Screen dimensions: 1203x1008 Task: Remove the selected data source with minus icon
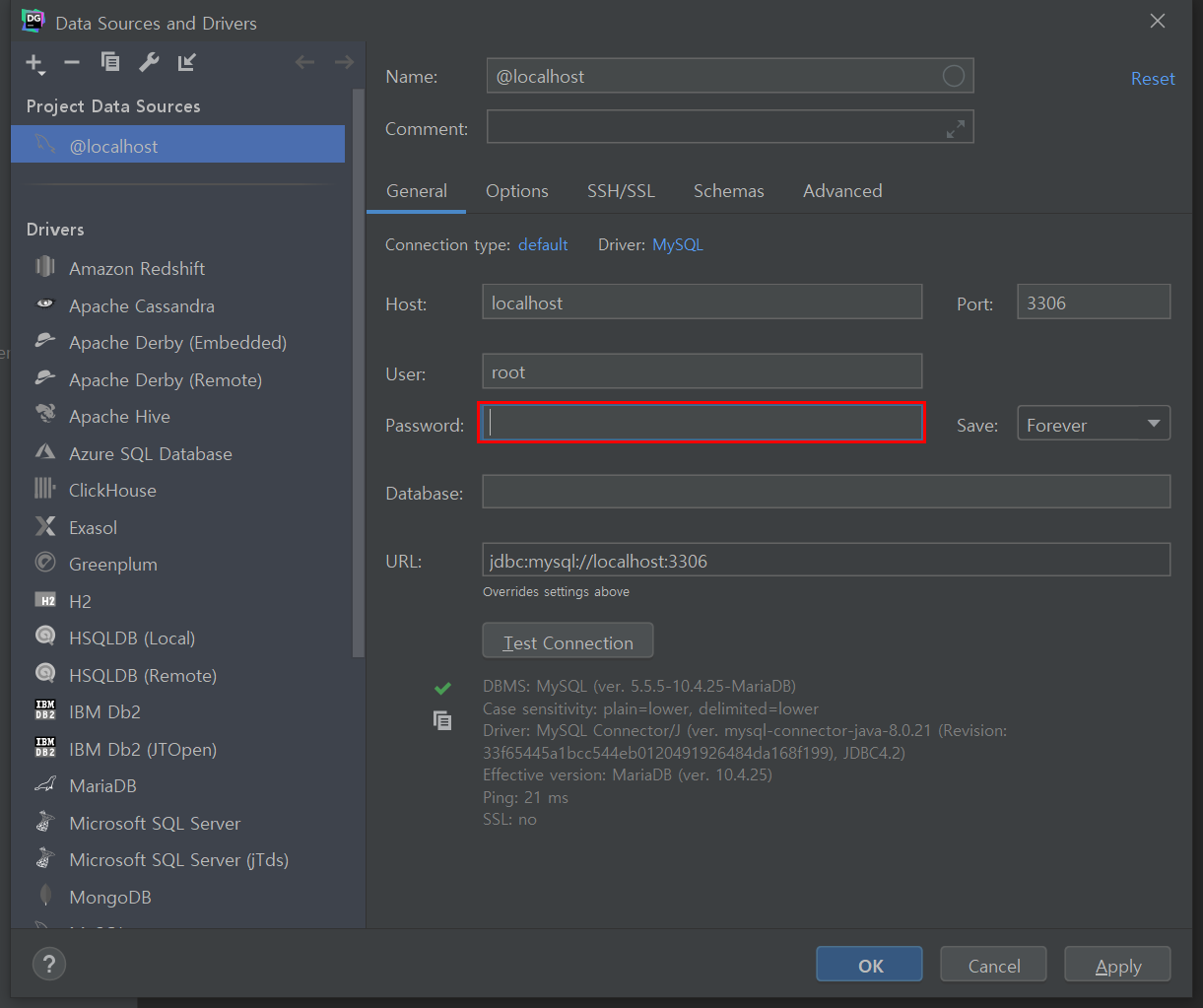click(x=72, y=63)
